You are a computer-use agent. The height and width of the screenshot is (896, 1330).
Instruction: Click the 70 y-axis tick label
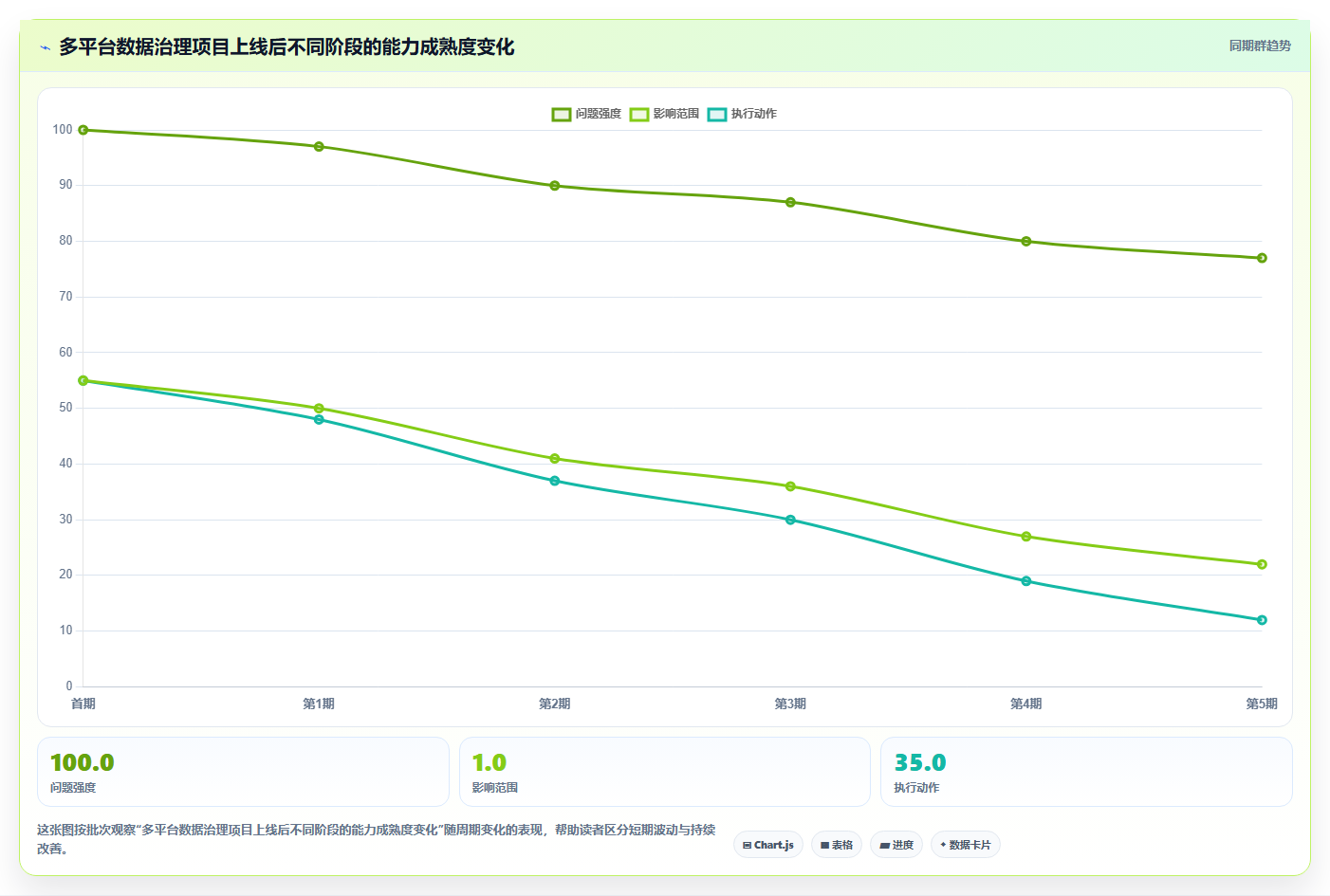[x=65, y=297]
